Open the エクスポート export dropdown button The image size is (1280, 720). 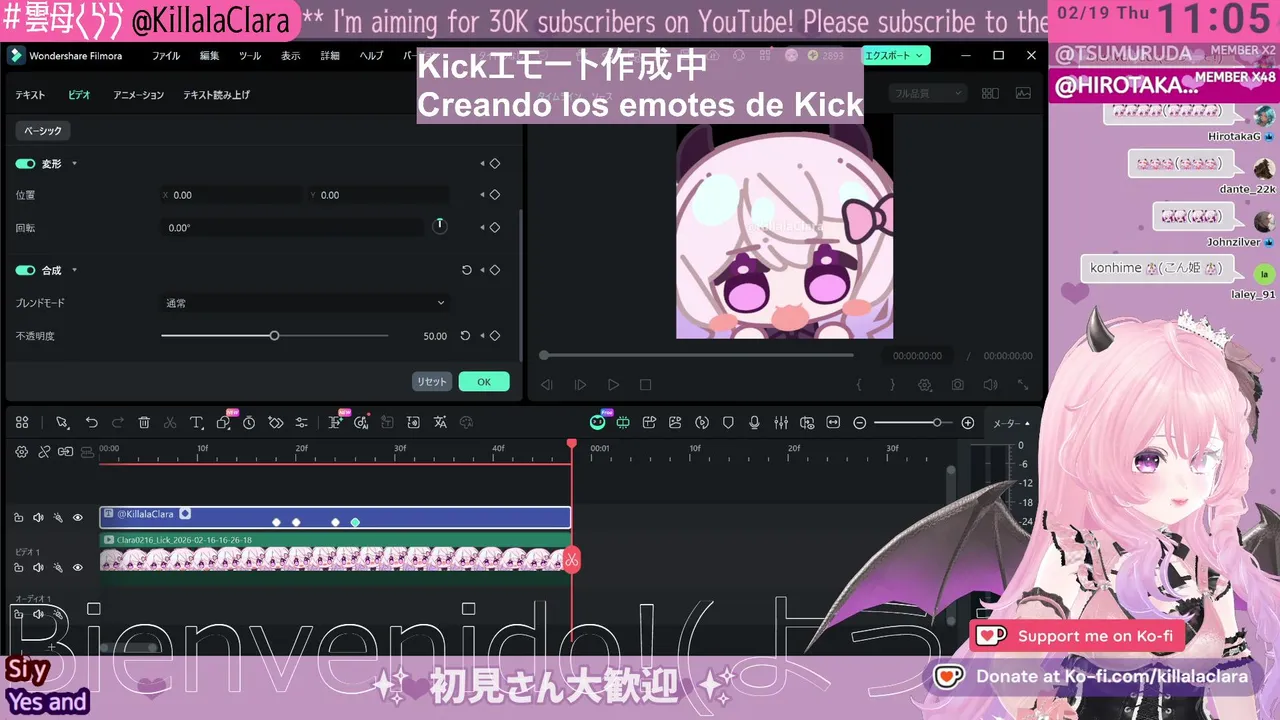point(896,56)
